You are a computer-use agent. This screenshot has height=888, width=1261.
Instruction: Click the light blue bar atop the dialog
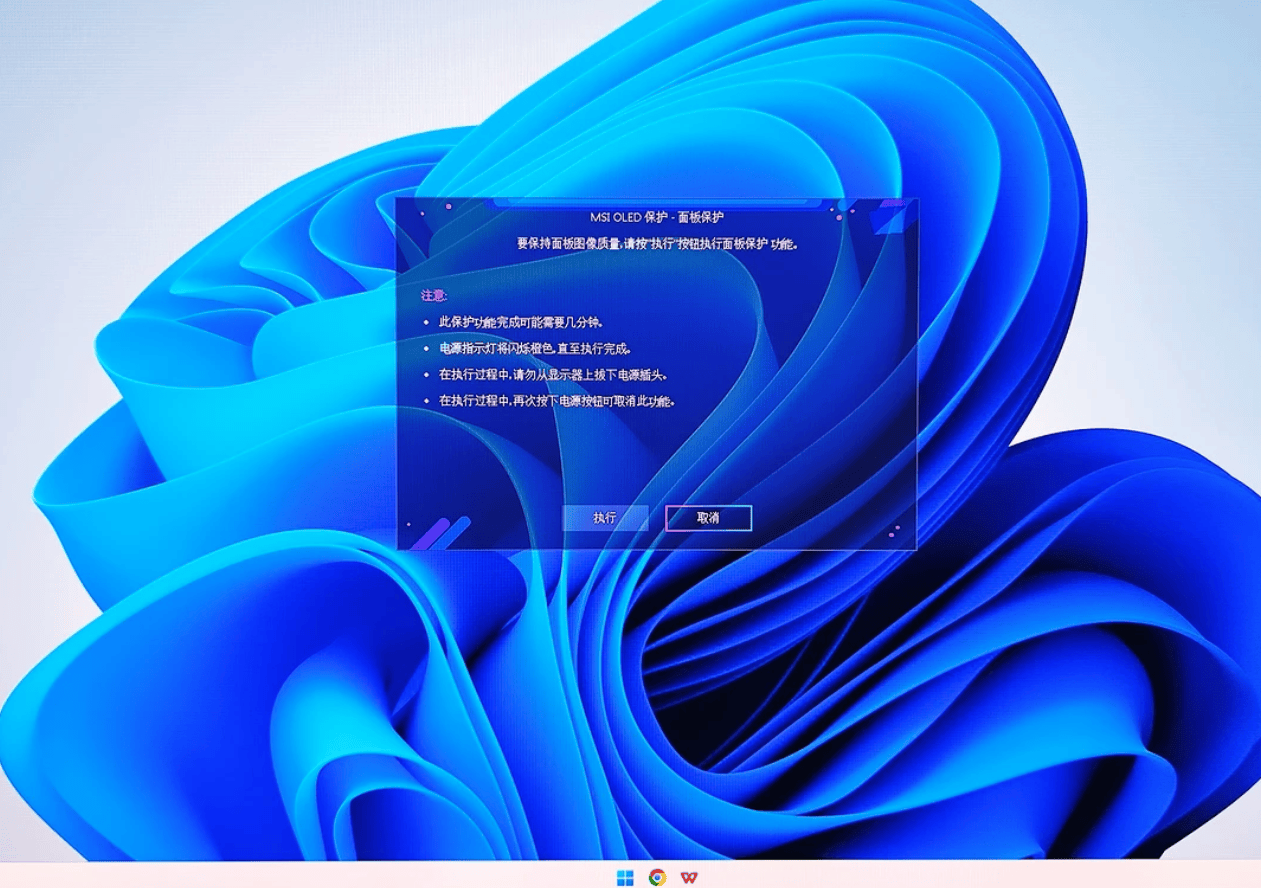pyautogui.click(x=657, y=203)
